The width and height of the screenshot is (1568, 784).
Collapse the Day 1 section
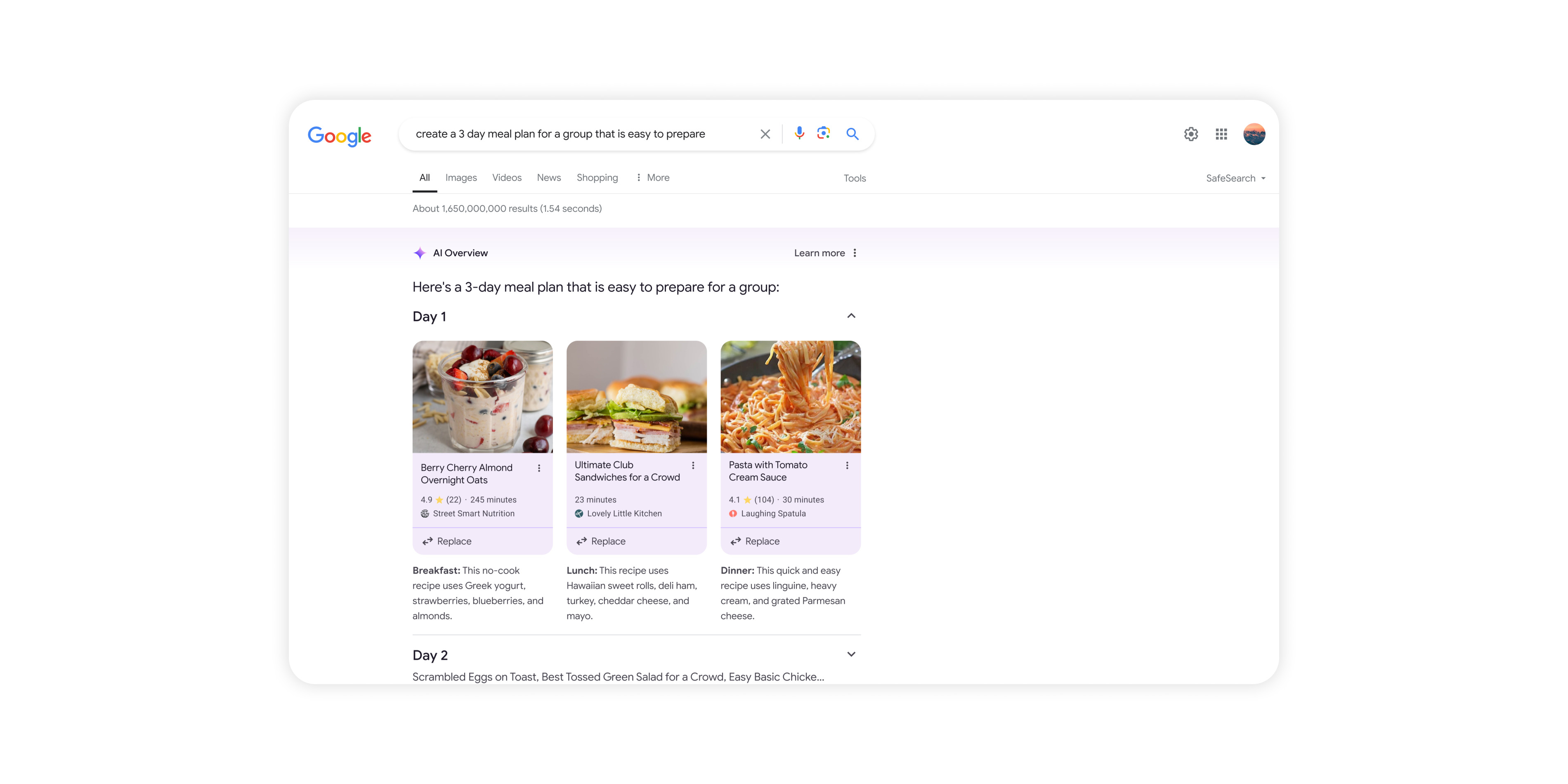point(851,316)
